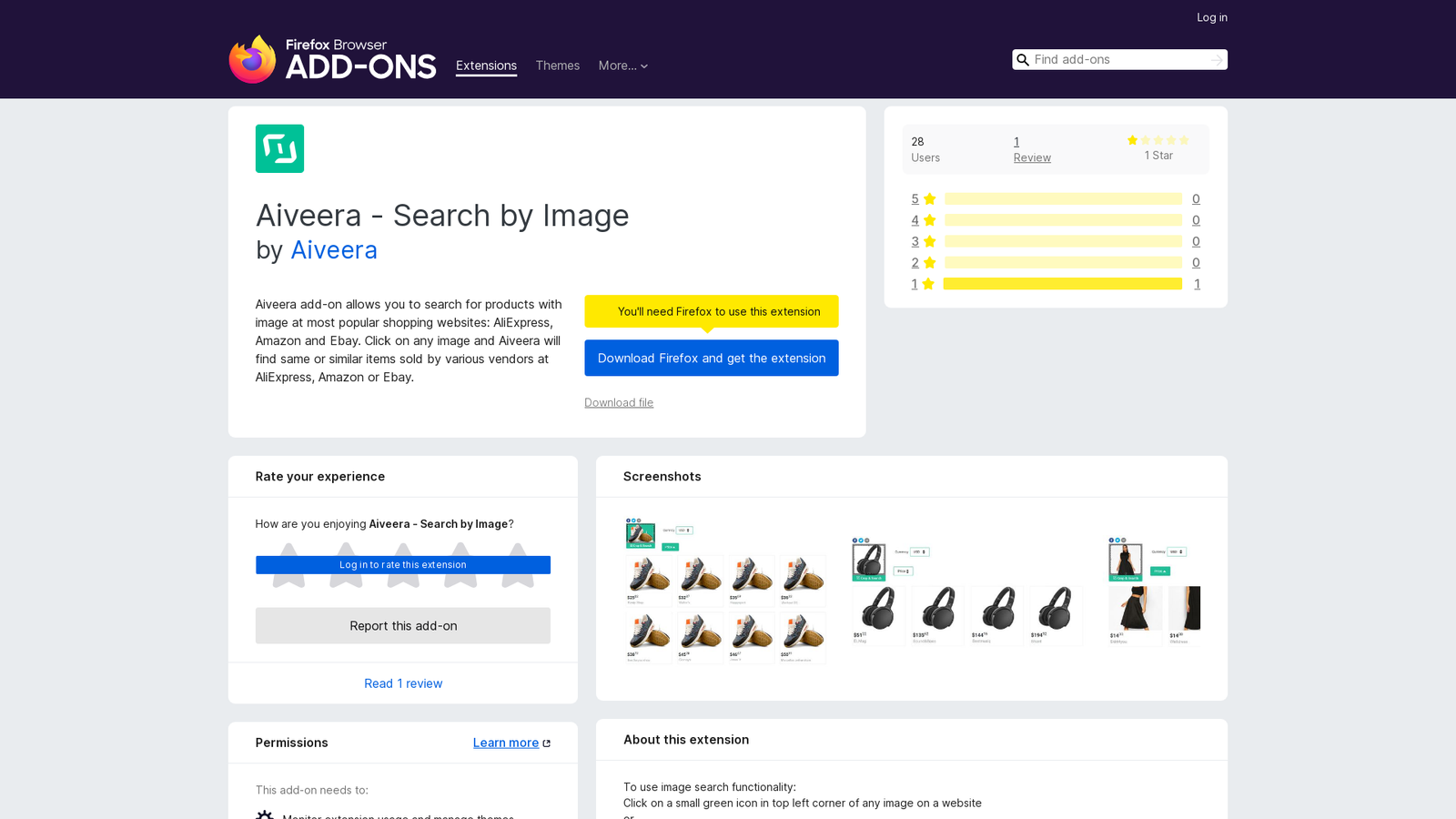Click the first rating star

pos(288,565)
